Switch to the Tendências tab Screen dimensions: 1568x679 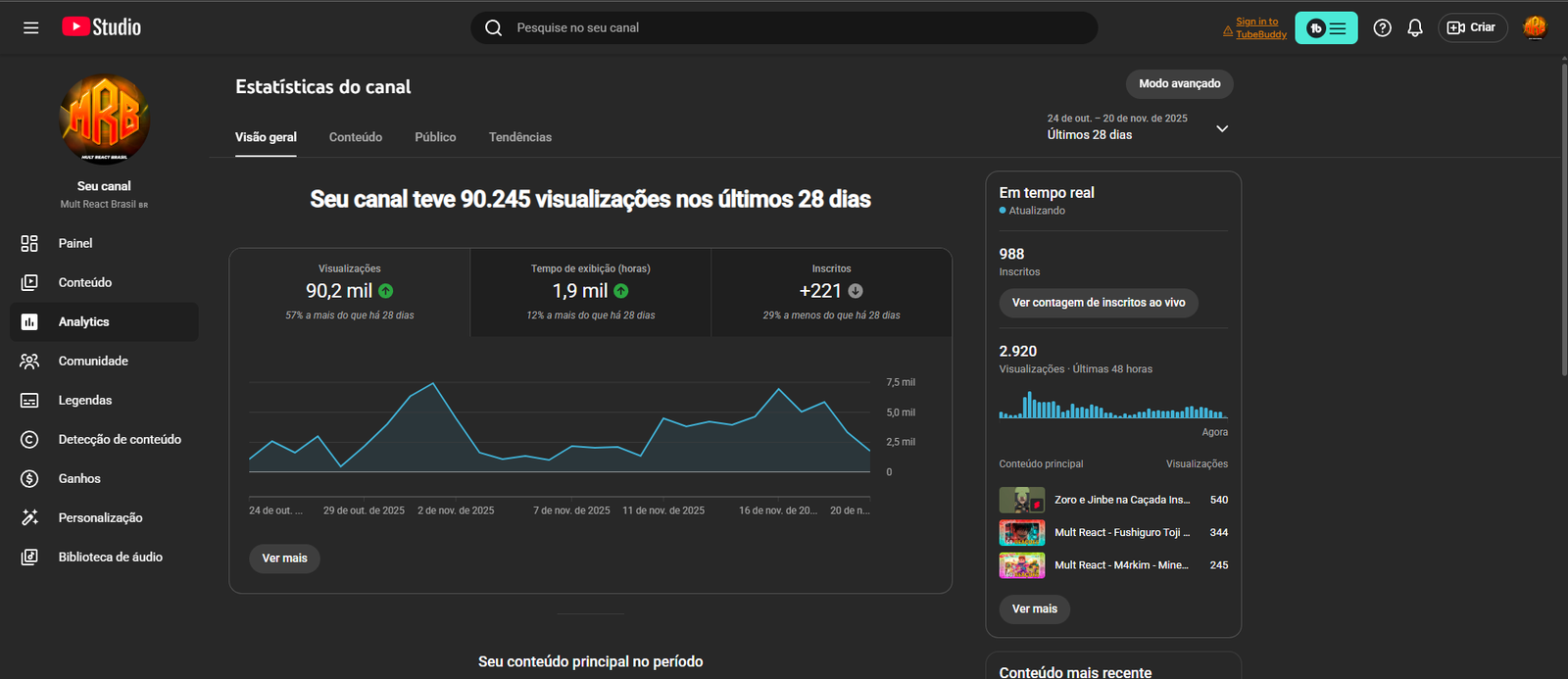[519, 137]
